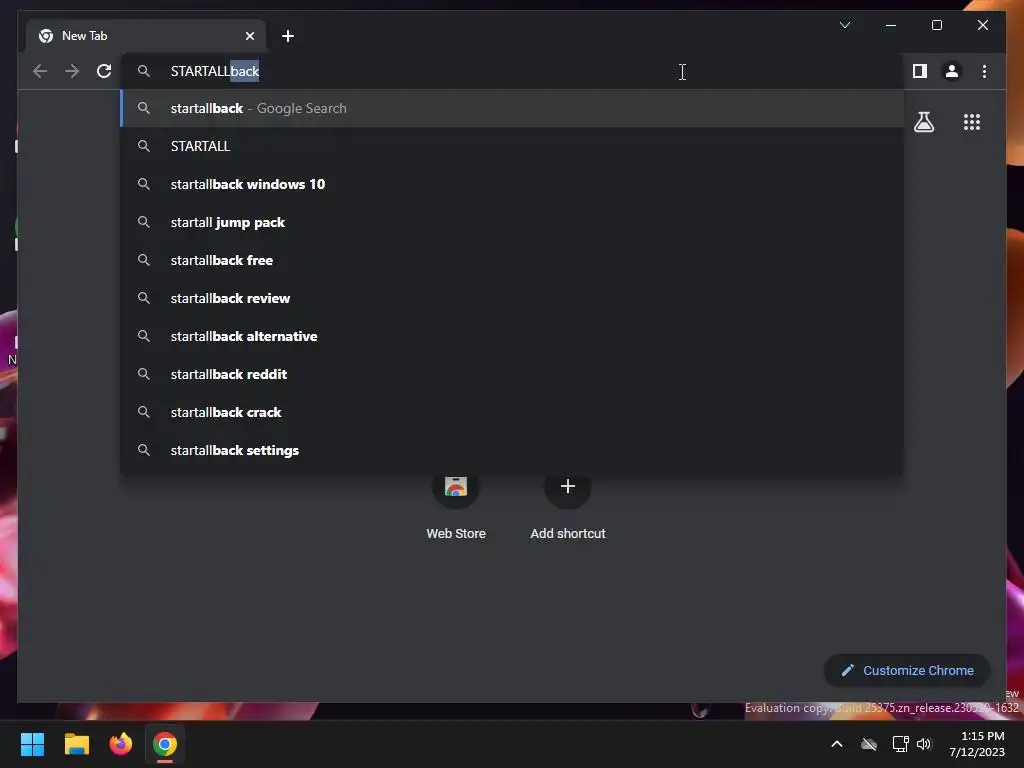This screenshot has height=768, width=1024.
Task: Click the forward navigation arrow
Action: pyautogui.click(x=72, y=71)
